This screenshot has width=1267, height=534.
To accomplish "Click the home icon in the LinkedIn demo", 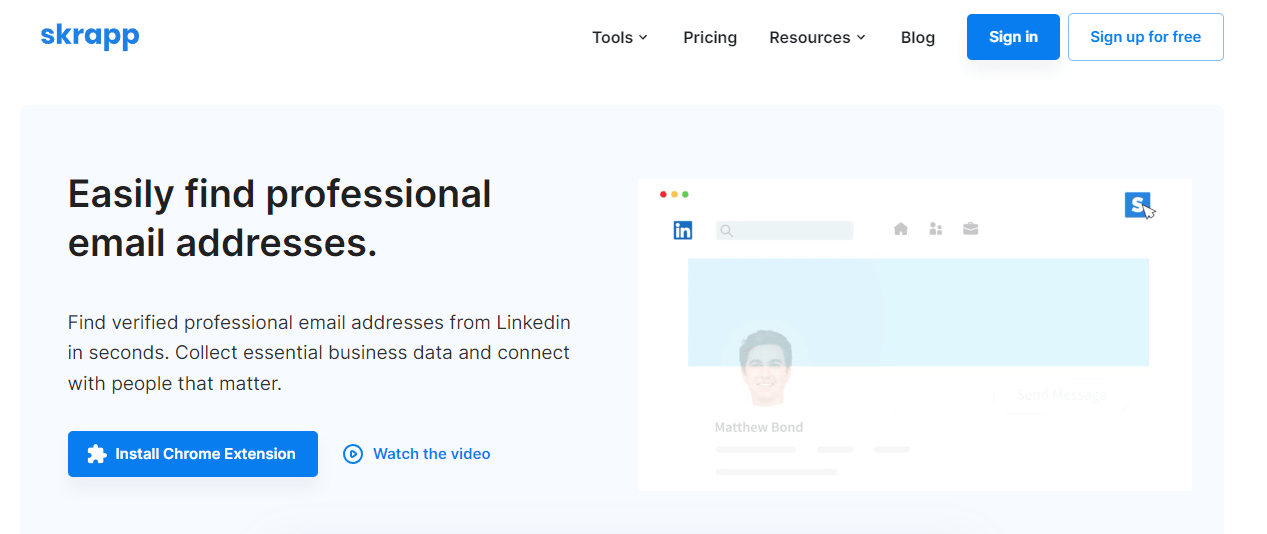I will pos(901,229).
